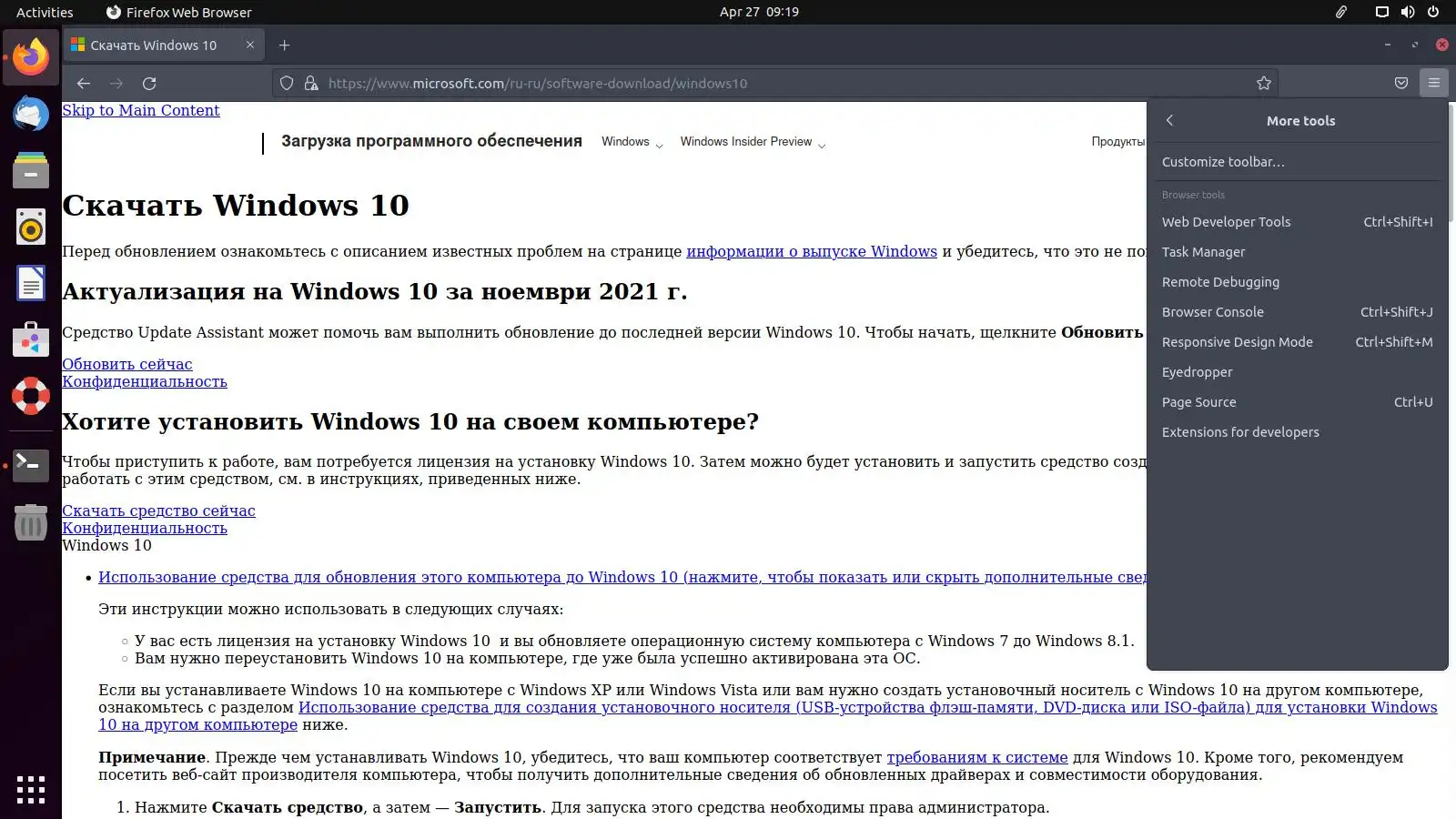Launch LibreOffice Writer from the dock
The height and width of the screenshot is (819, 1456).
(x=31, y=284)
